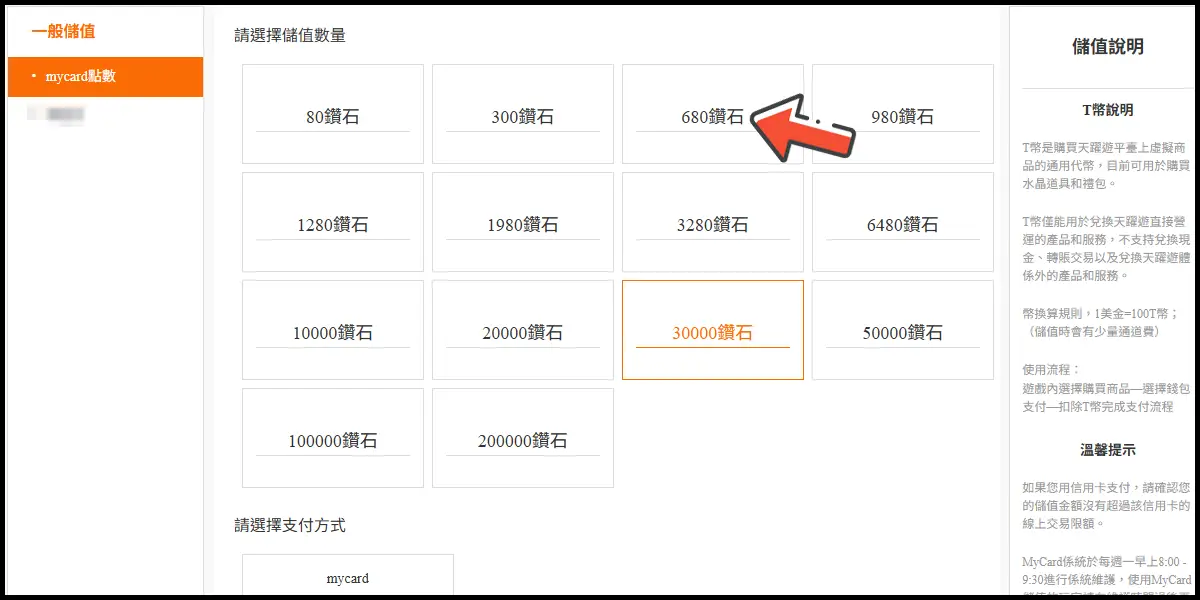Select 3280鑽石 as top-up quantity
This screenshot has height=600, width=1200.
tap(712, 223)
